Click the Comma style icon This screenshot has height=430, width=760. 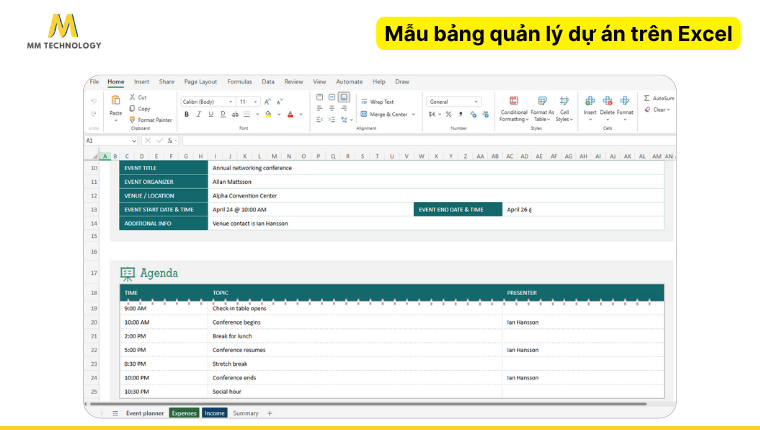(460, 114)
